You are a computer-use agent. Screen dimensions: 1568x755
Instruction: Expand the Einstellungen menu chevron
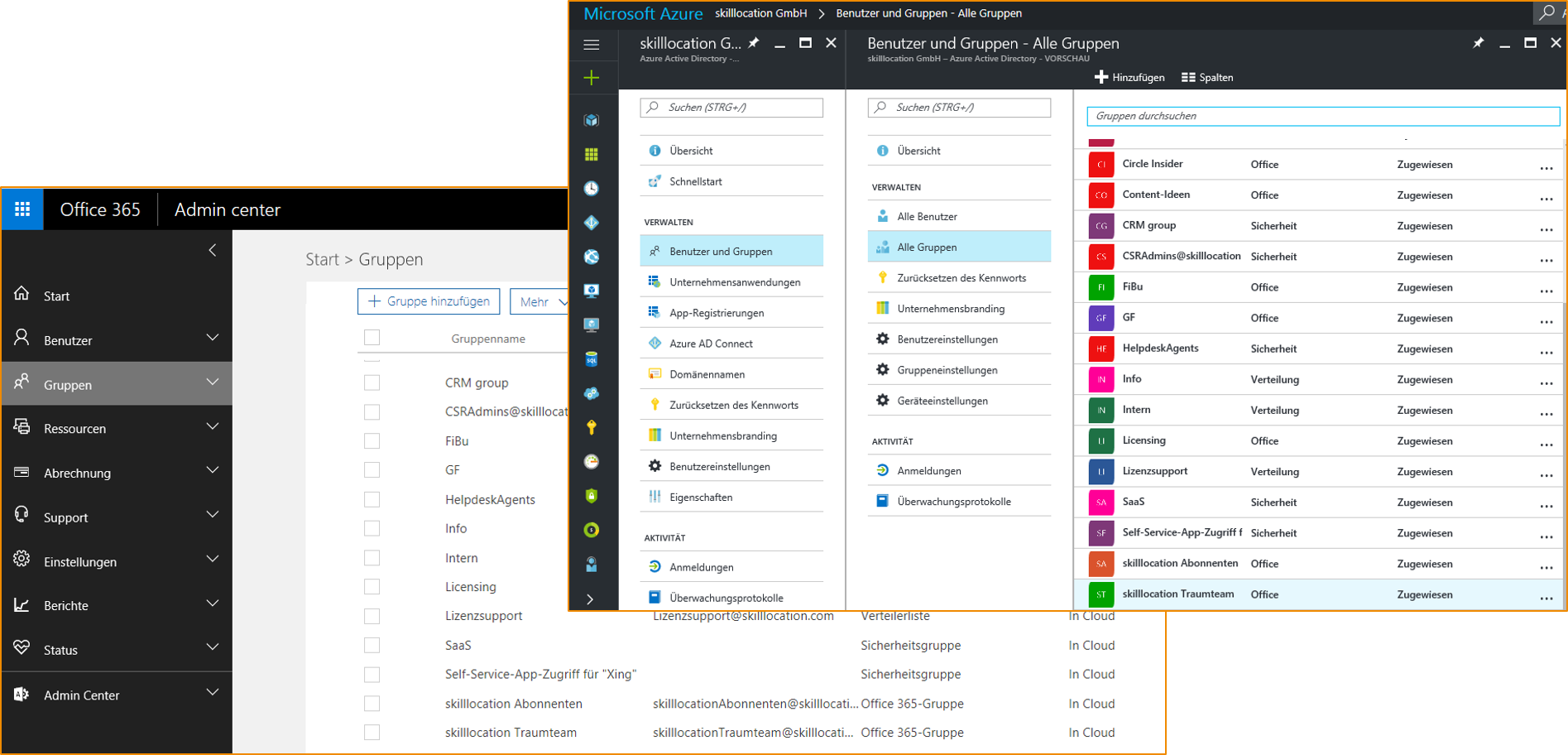pos(213,559)
